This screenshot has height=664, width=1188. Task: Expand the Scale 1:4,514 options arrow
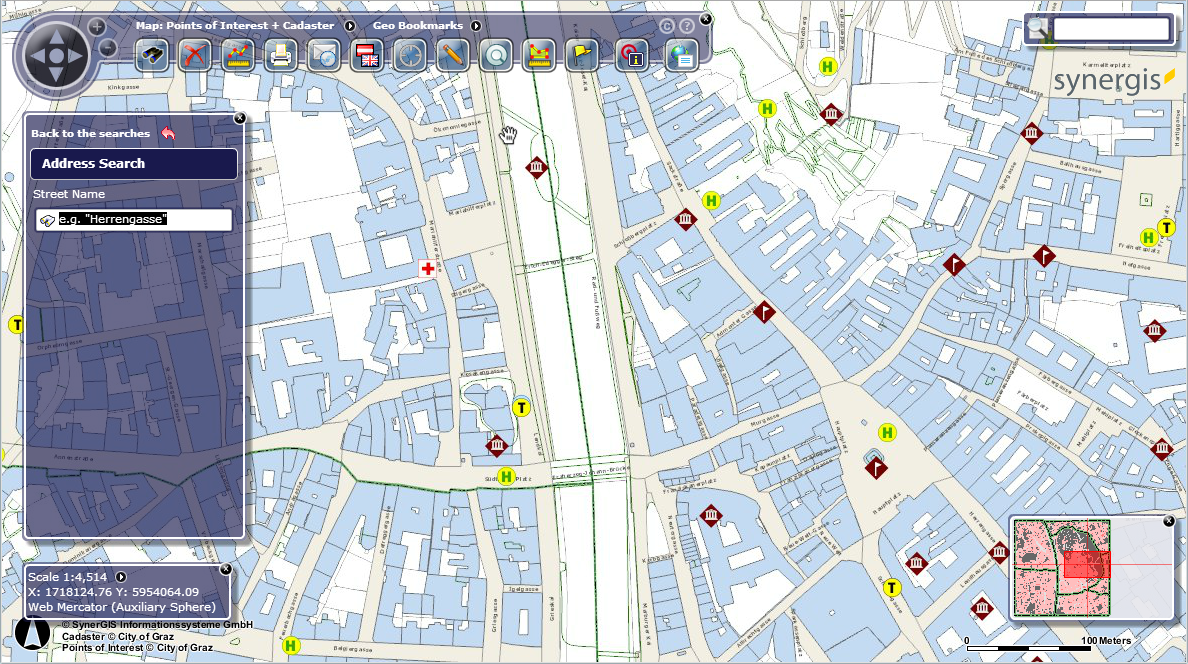(x=120, y=576)
